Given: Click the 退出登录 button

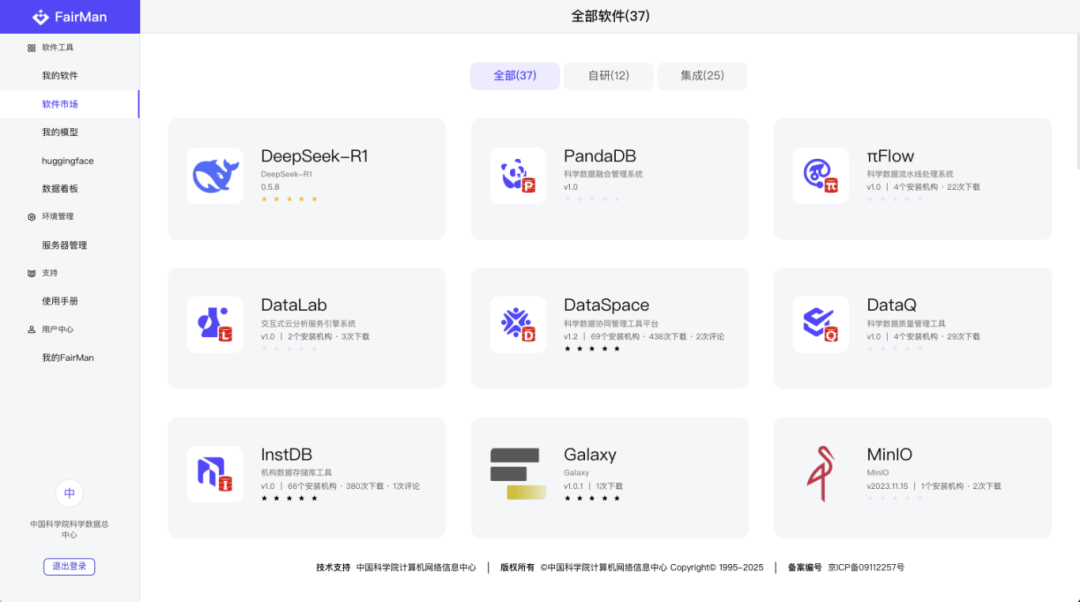Looking at the screenshot, I should [x=69, y=566].
